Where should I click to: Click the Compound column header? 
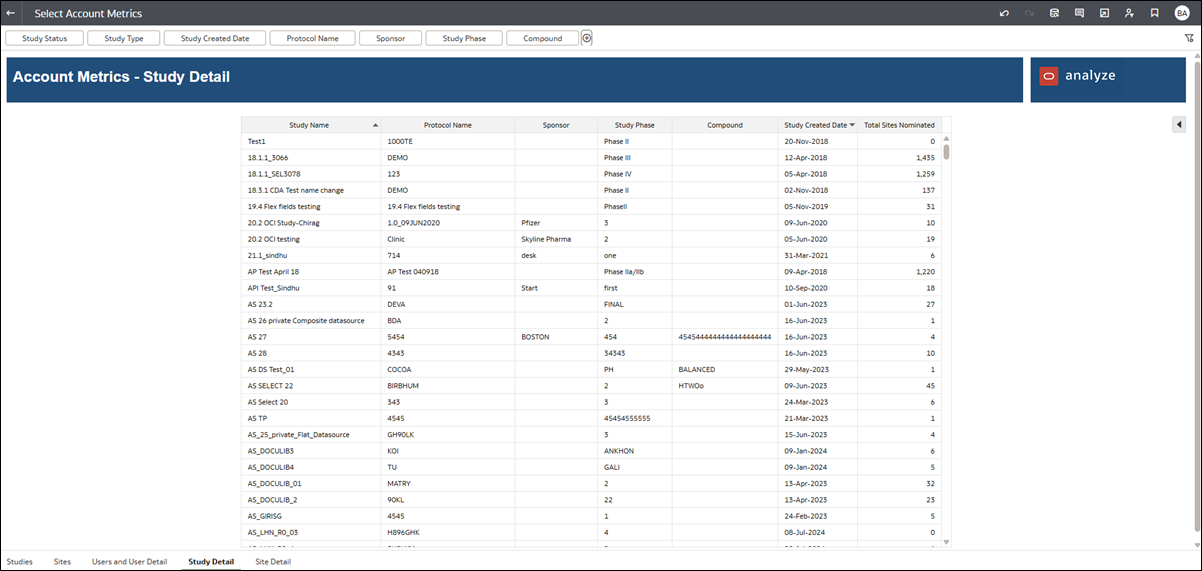[725, 125]
